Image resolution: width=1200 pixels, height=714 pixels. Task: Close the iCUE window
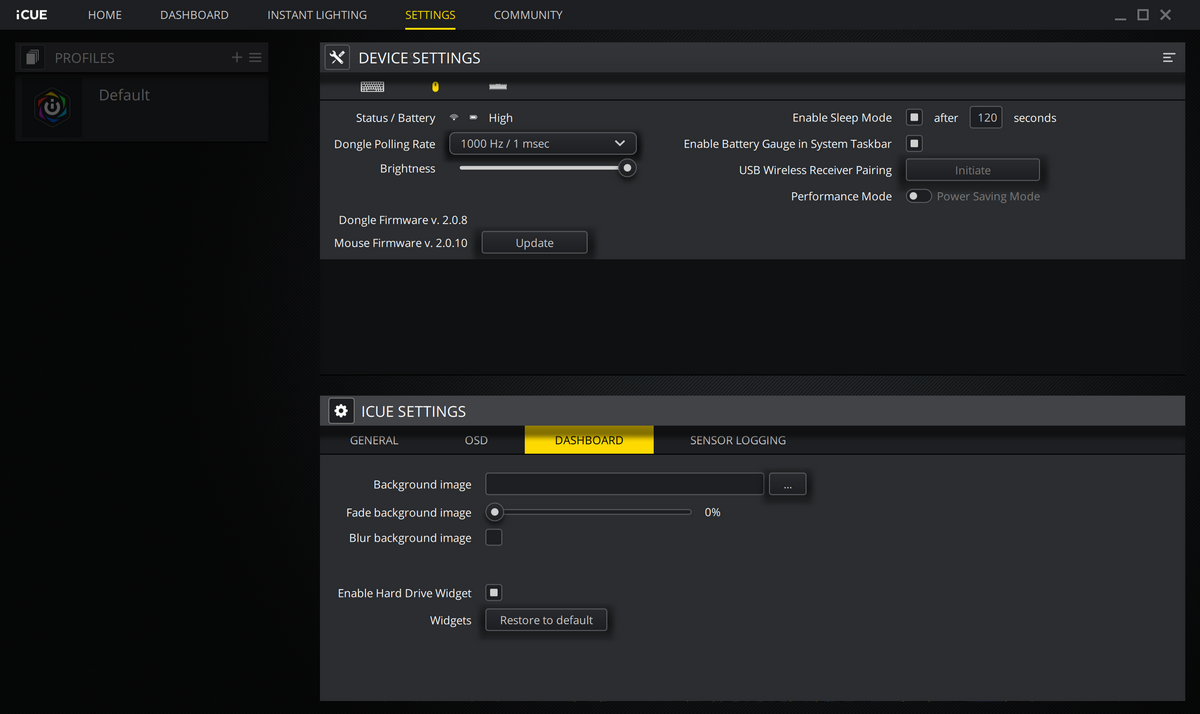pos(1165,15)
